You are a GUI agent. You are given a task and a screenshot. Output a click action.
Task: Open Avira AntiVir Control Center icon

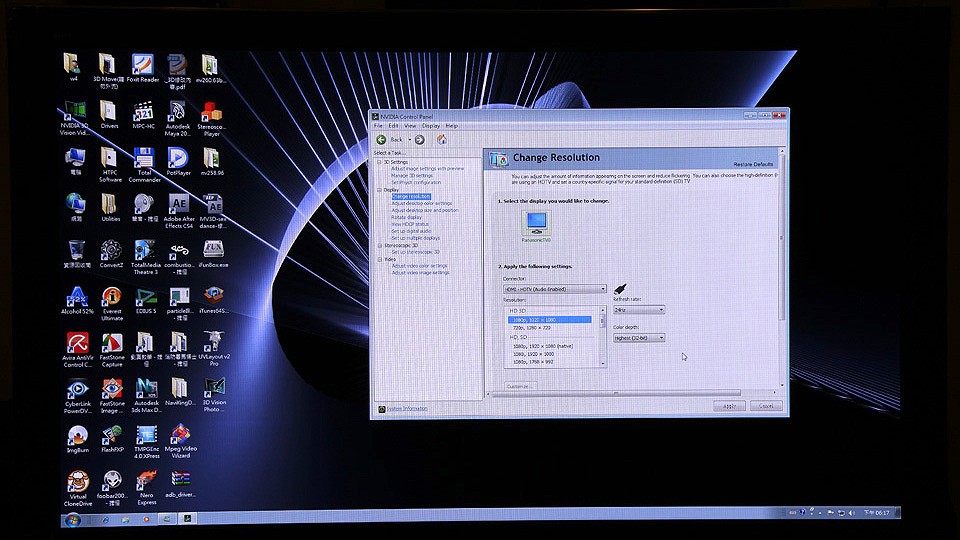coord(78,350)
